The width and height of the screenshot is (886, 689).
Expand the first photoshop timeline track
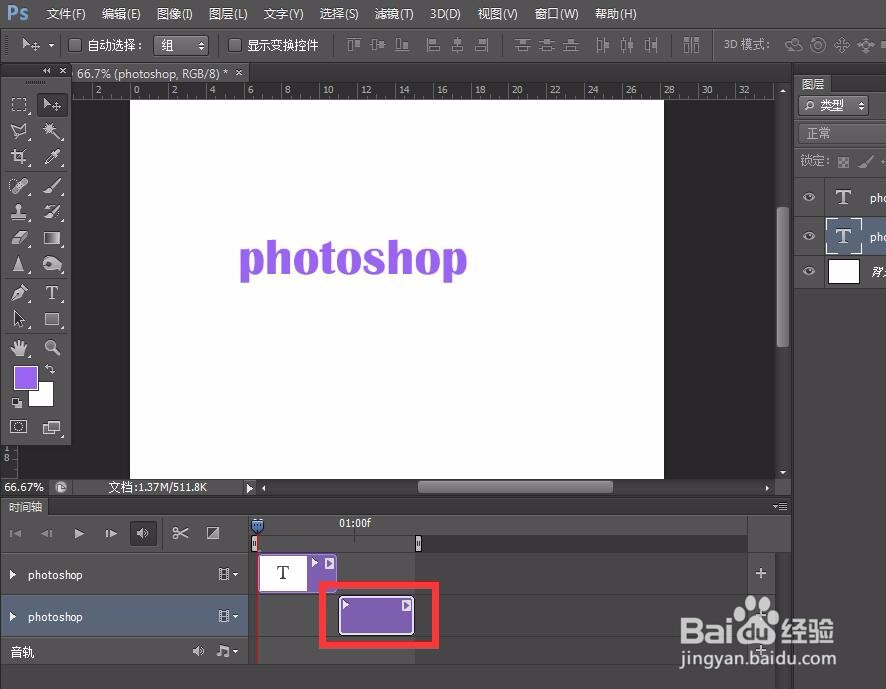[12, 574]
